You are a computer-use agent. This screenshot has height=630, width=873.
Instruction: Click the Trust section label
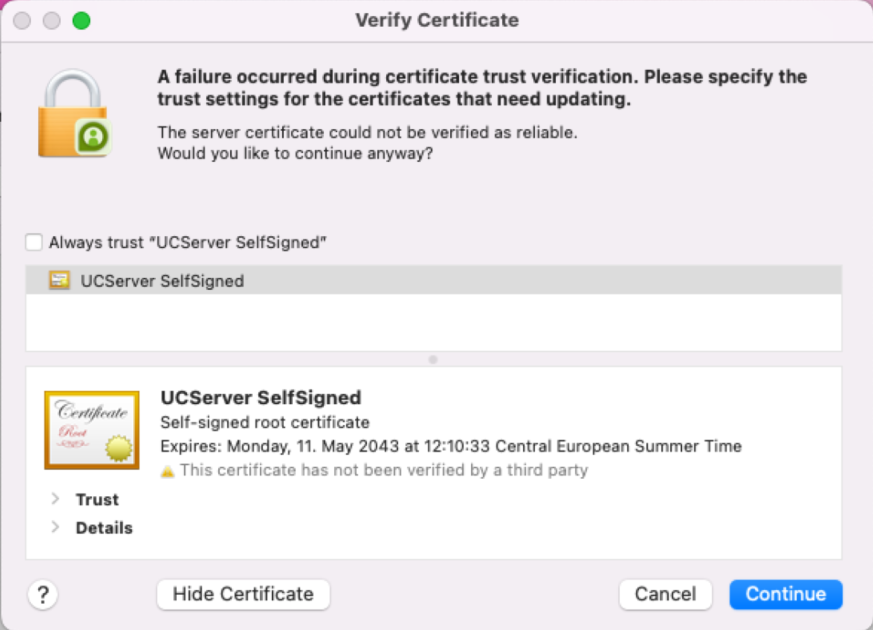pos(97,499)
